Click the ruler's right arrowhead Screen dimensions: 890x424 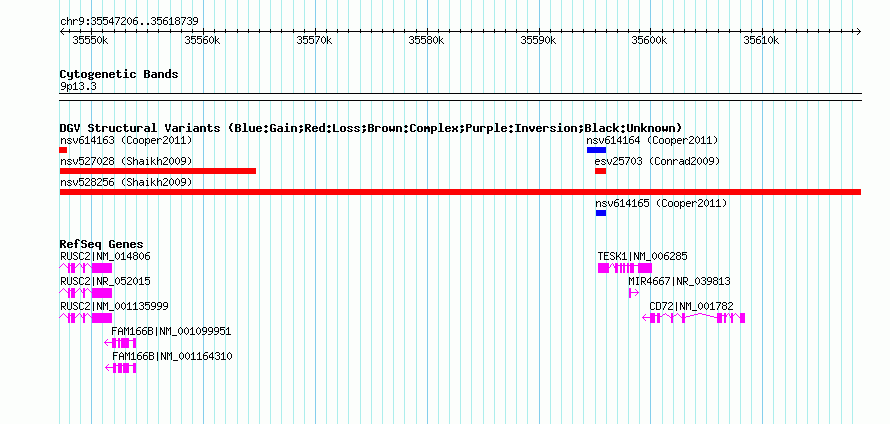pos(859,31)
